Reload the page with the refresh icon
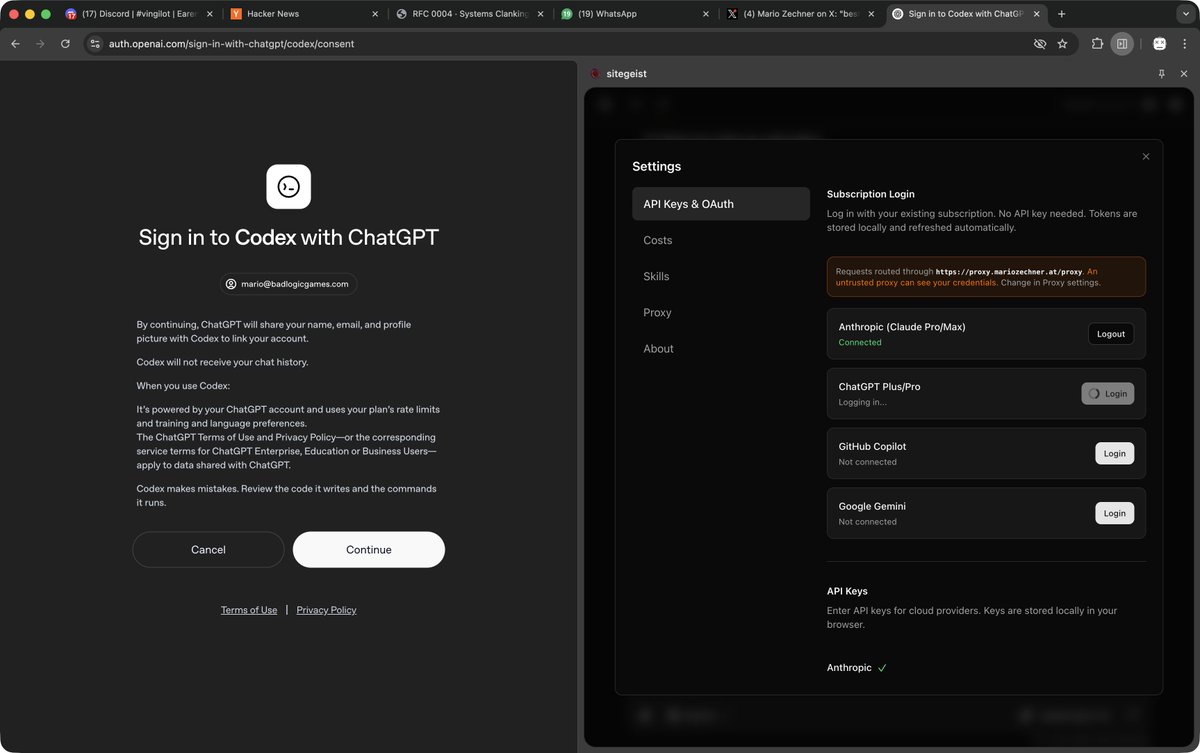The width and height of the screenshot is (1200, 753). coord(65,44)
